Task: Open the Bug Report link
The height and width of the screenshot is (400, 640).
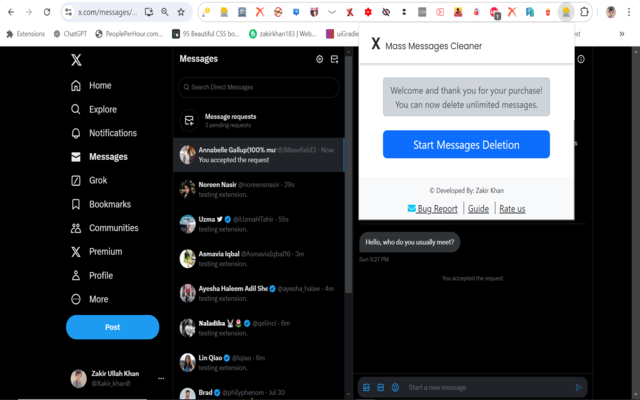Action: click(433, 209)
